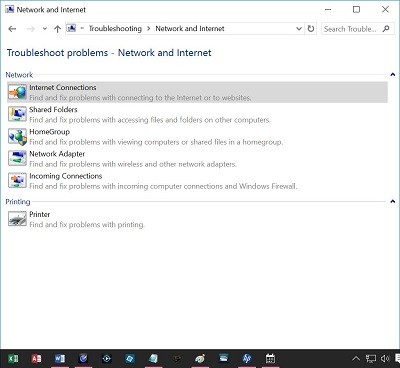Open the address bar history dropdown
This screenshot has width=400, height=368.
299,29
